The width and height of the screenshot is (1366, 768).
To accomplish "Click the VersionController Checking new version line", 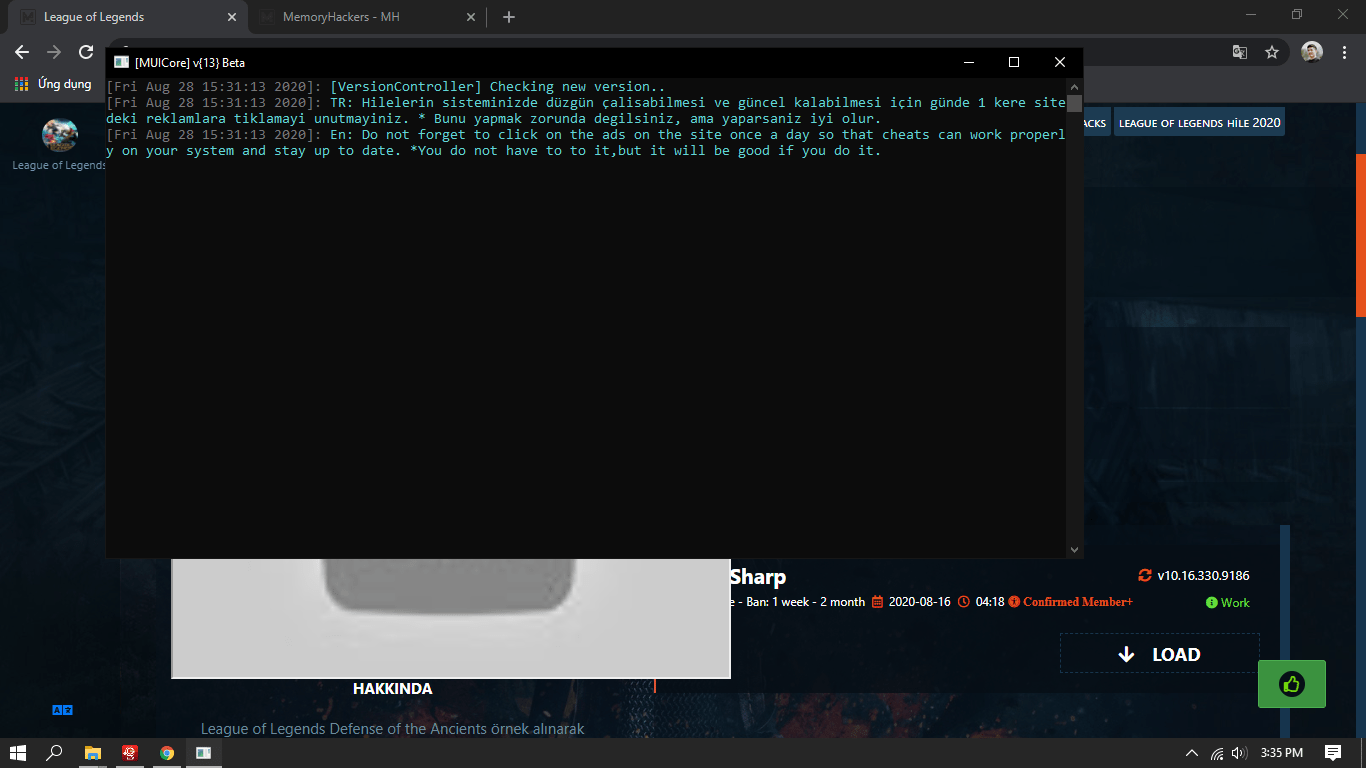I will 386,87.
